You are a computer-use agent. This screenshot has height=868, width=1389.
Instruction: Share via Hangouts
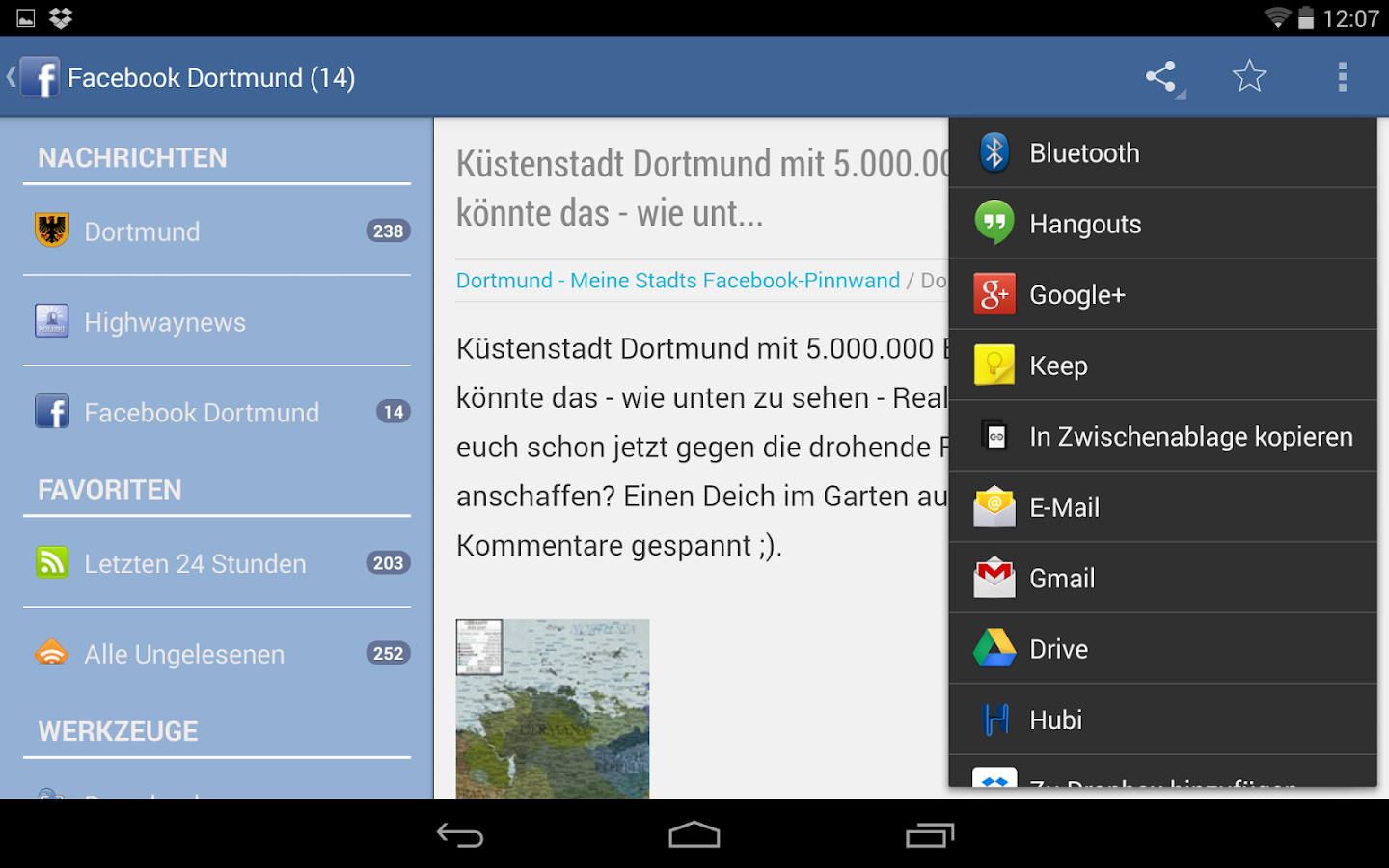[1163, 223]
